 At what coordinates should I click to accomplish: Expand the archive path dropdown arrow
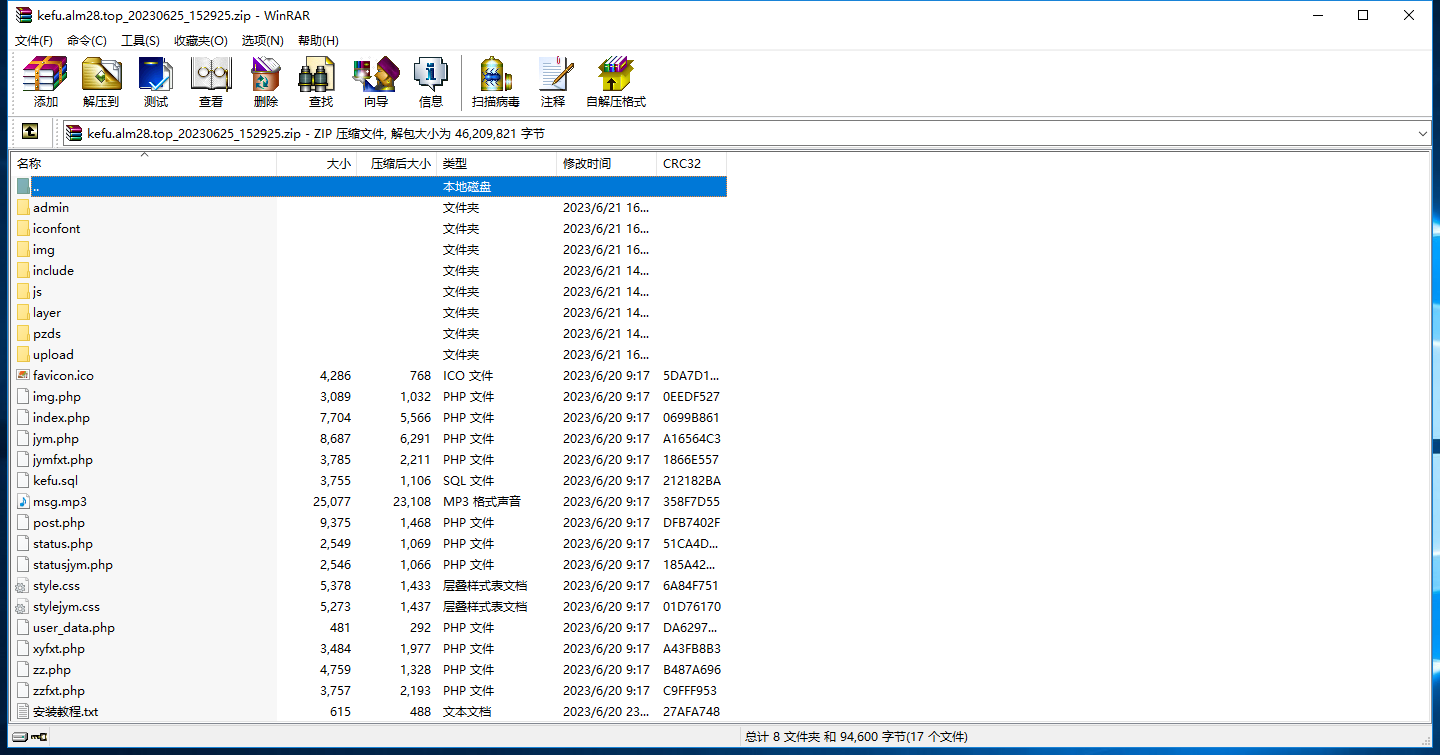(x=1423, y=134)
